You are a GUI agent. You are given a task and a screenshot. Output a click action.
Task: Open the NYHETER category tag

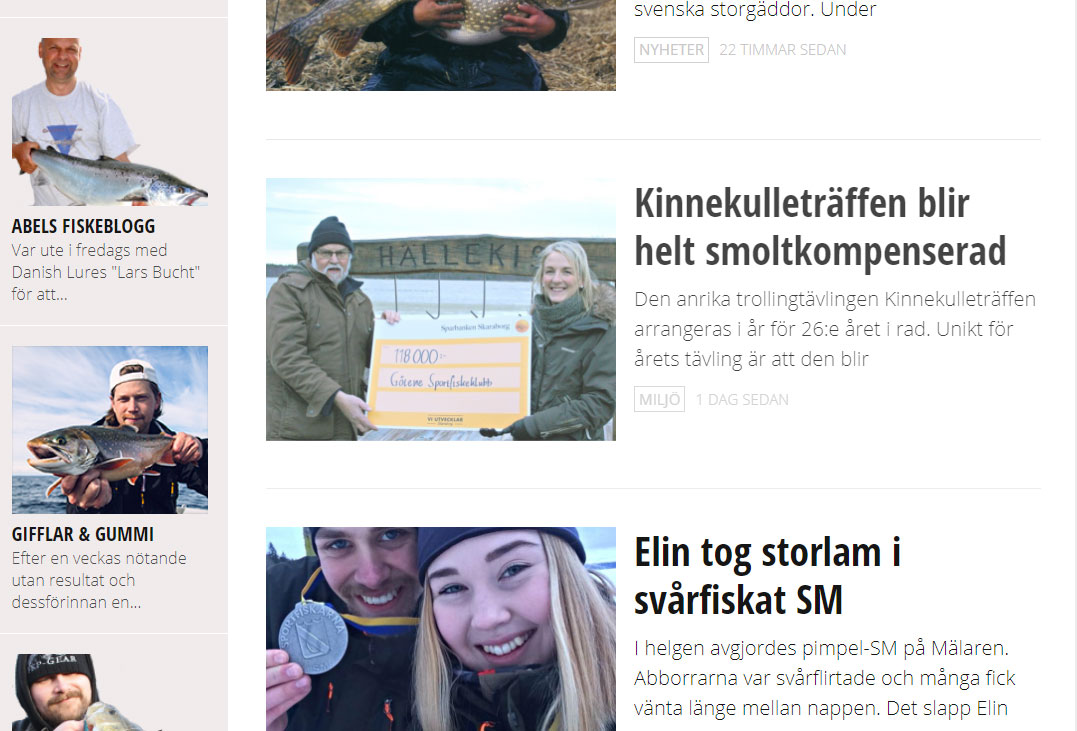pos(671,49)
